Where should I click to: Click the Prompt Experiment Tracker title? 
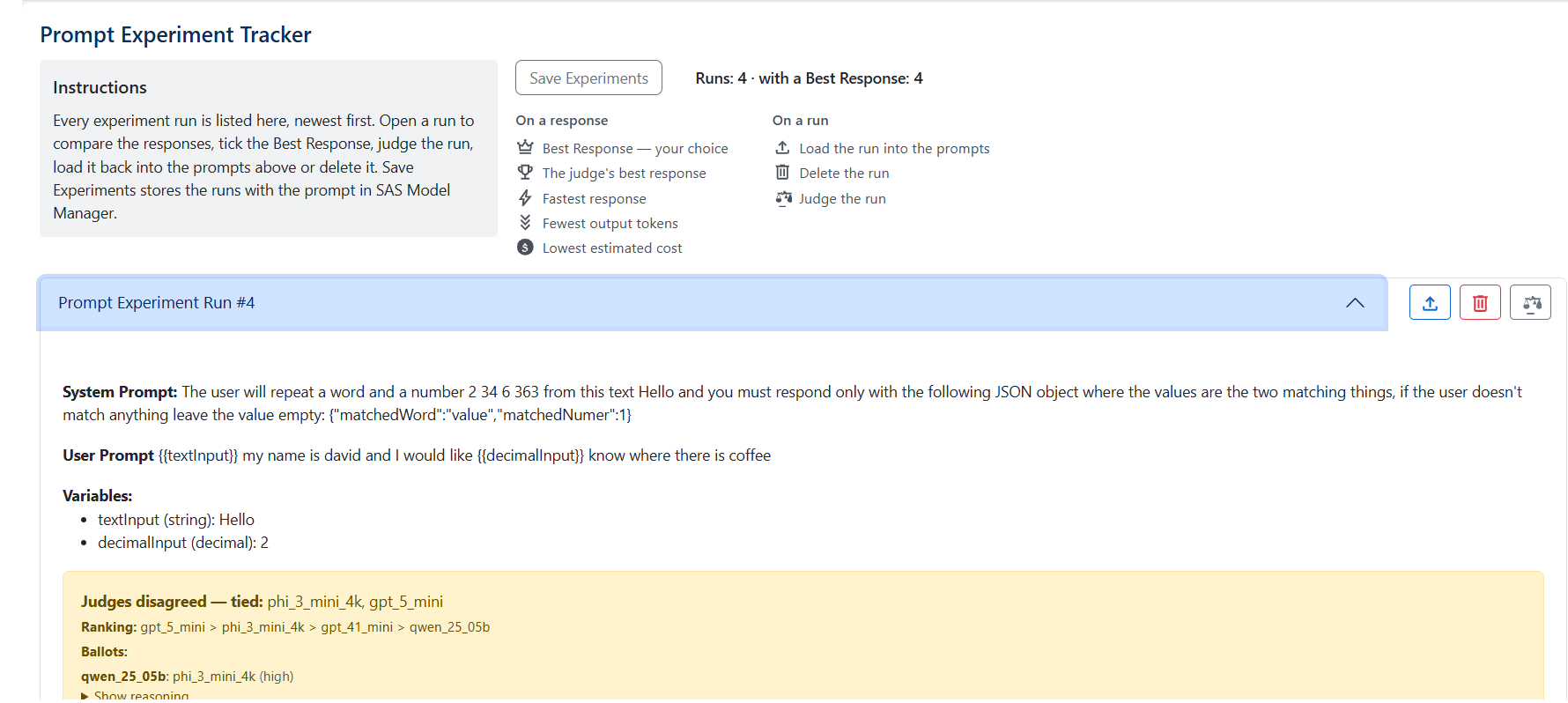pyautogui.click(x=175, y=34)
